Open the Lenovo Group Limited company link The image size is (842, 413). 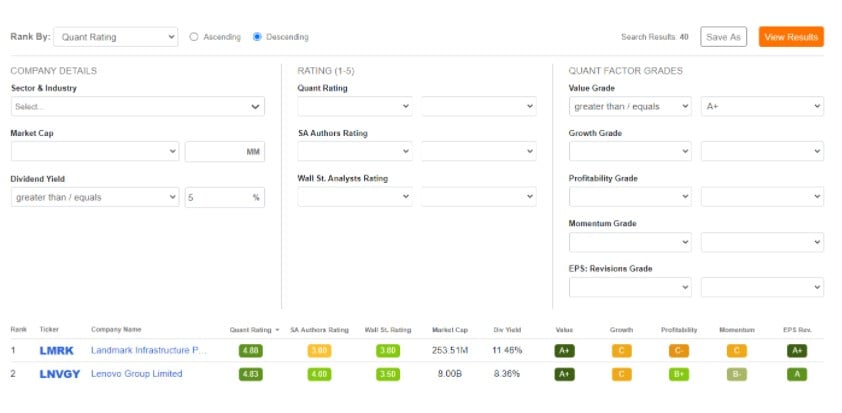[x=136, y=374]
